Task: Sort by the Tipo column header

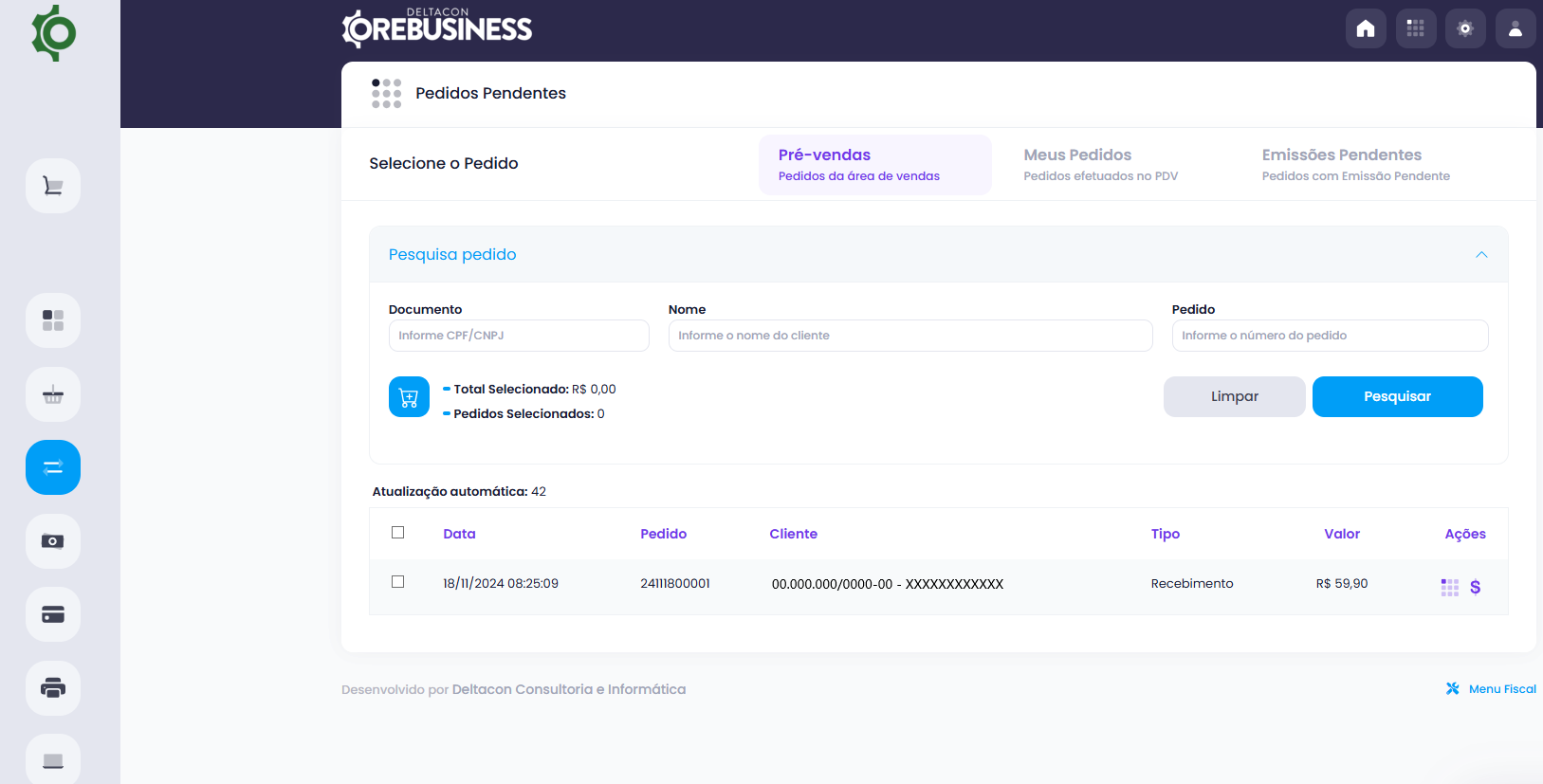Action: (x=1166, y=534)
